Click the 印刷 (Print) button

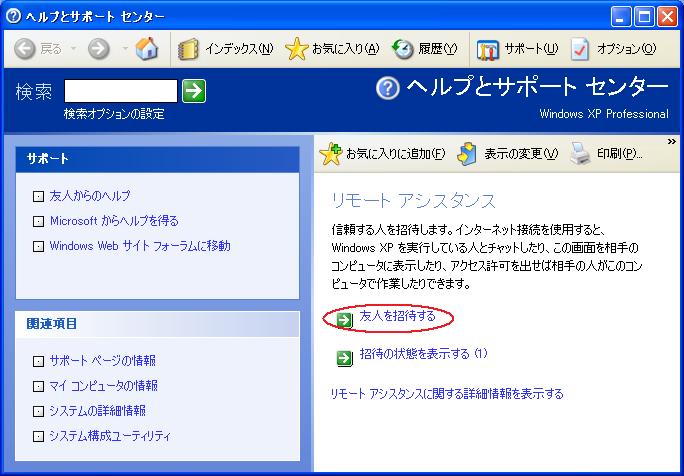coord(605,154)
